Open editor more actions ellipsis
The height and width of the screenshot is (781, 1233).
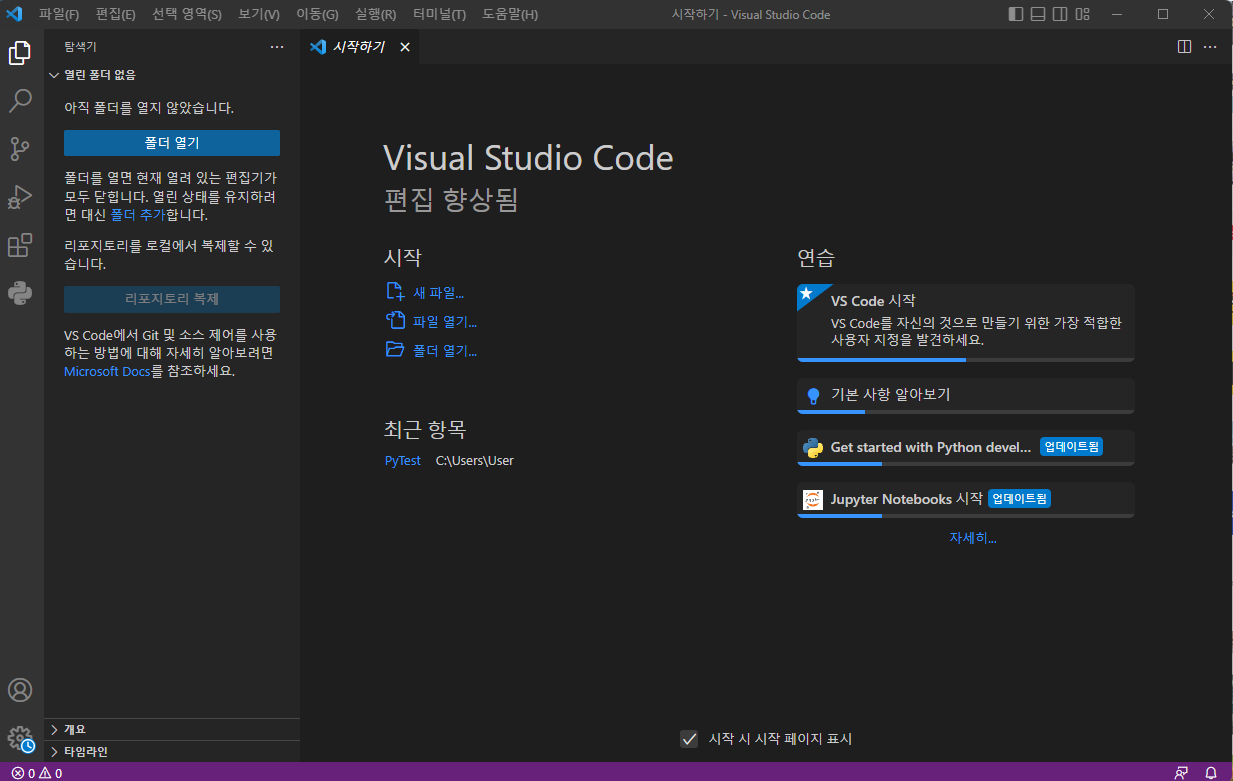tap(1210, 46)
